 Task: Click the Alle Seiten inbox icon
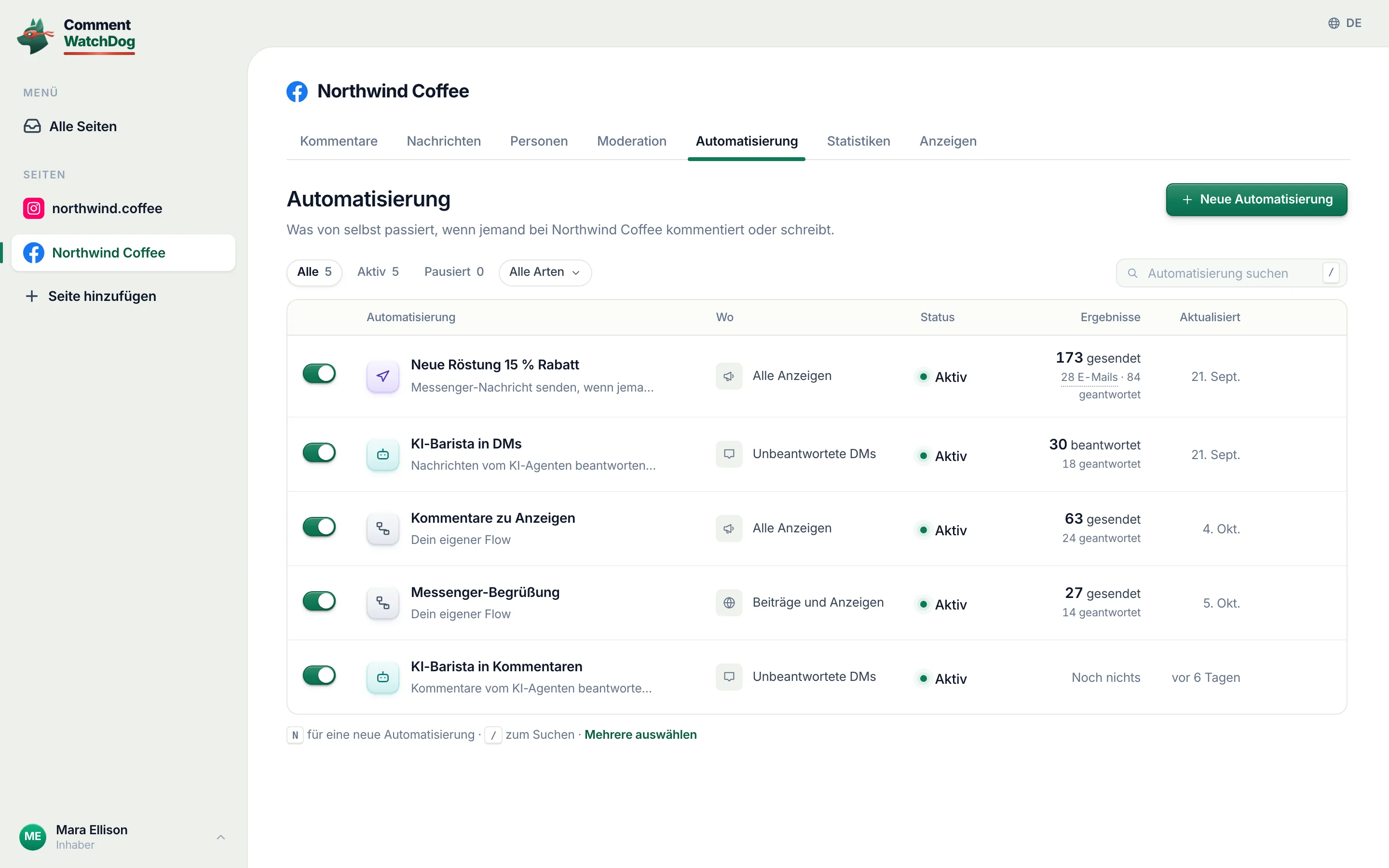(32, 126)
